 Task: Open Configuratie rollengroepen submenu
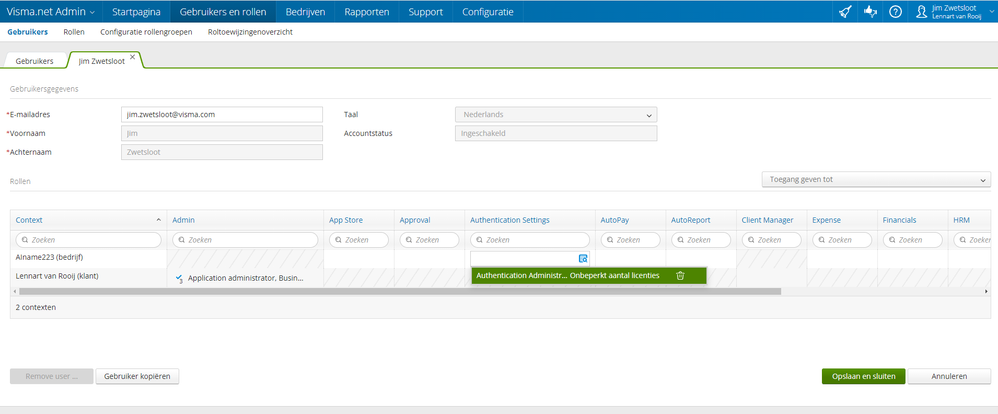[146, 32]
